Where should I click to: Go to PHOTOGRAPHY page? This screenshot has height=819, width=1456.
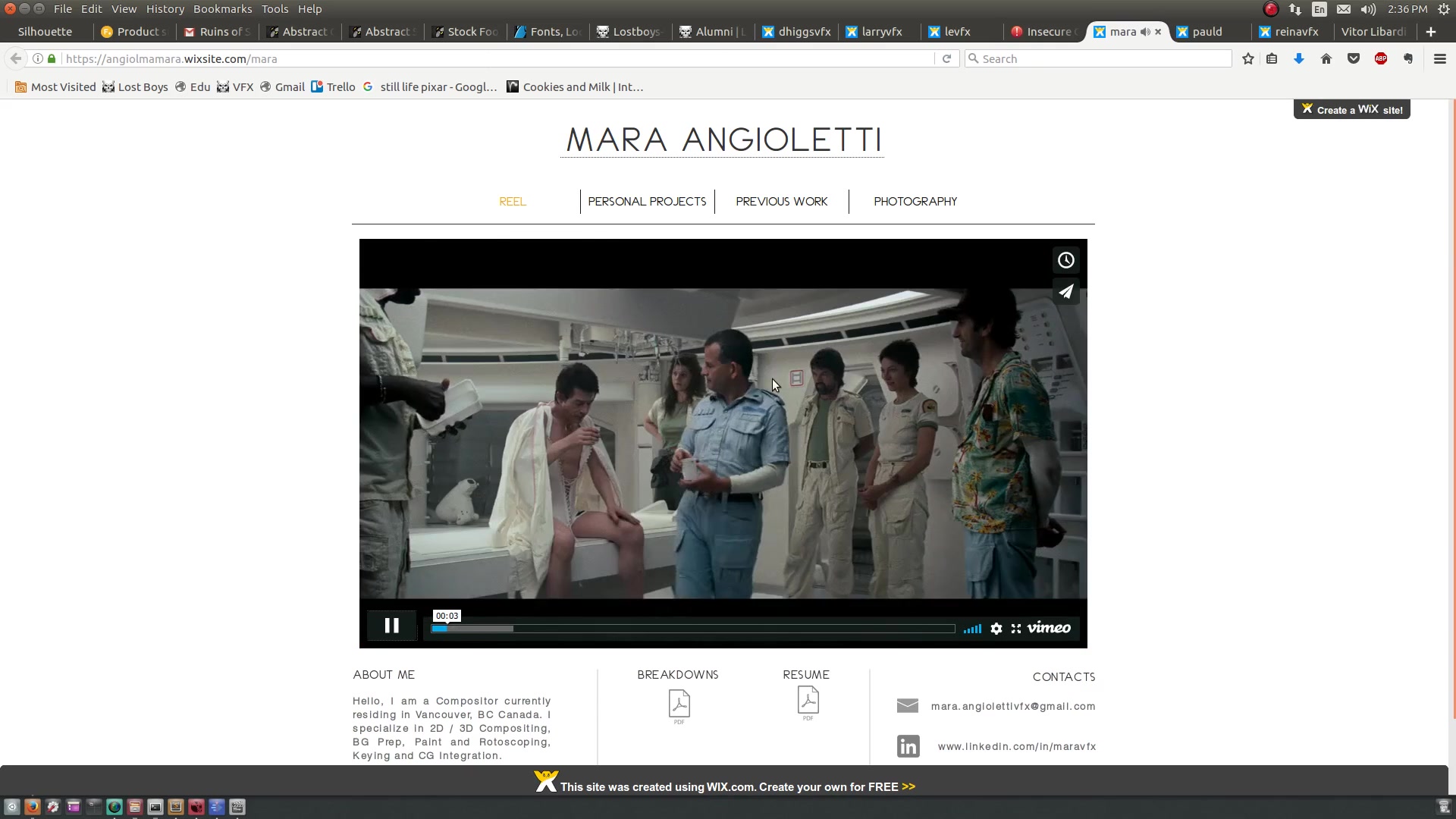[915, 202]
